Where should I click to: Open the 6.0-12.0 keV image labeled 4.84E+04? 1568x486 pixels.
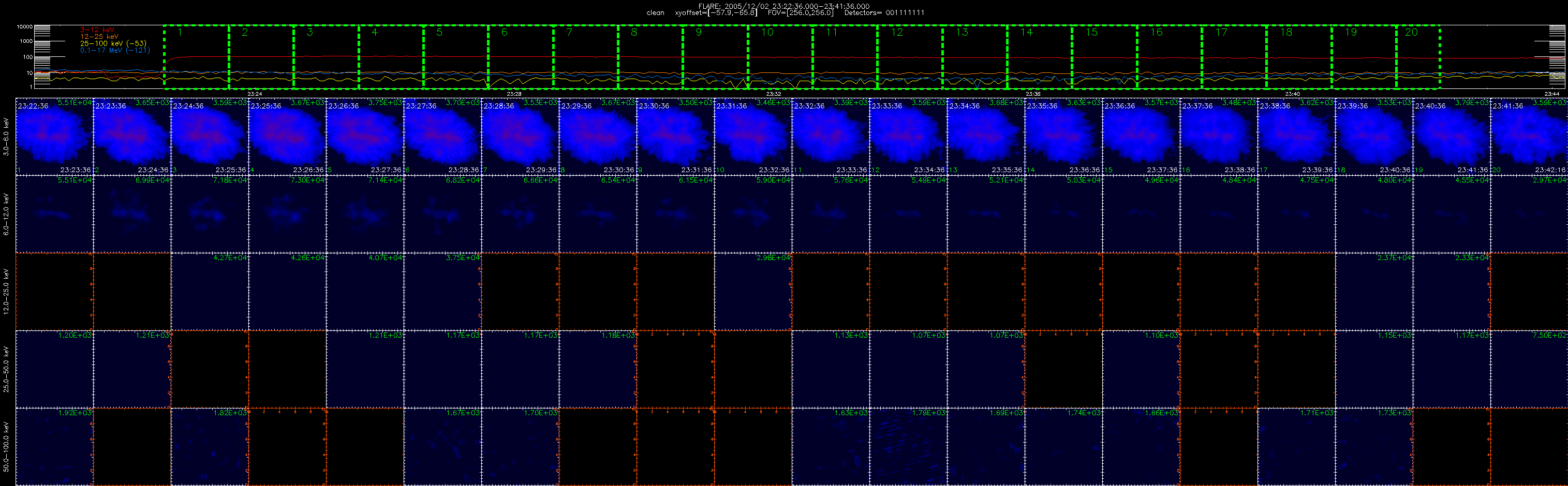click(x=1219, y=214)
